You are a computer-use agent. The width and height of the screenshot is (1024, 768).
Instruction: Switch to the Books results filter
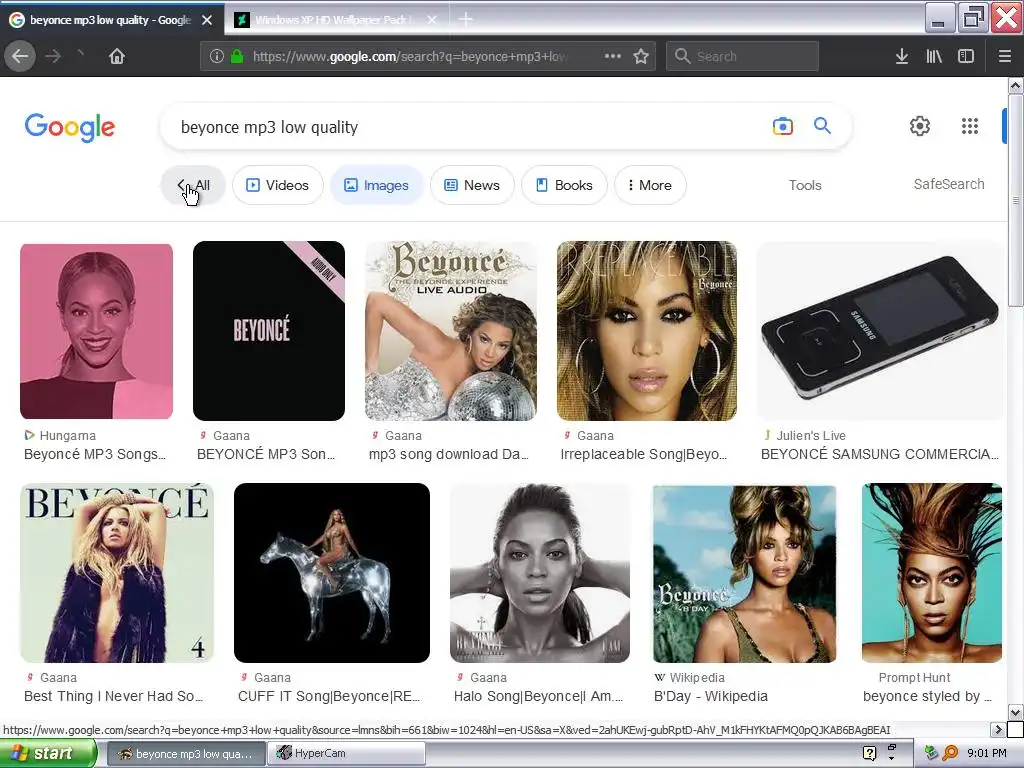click(x=564, y=185)
